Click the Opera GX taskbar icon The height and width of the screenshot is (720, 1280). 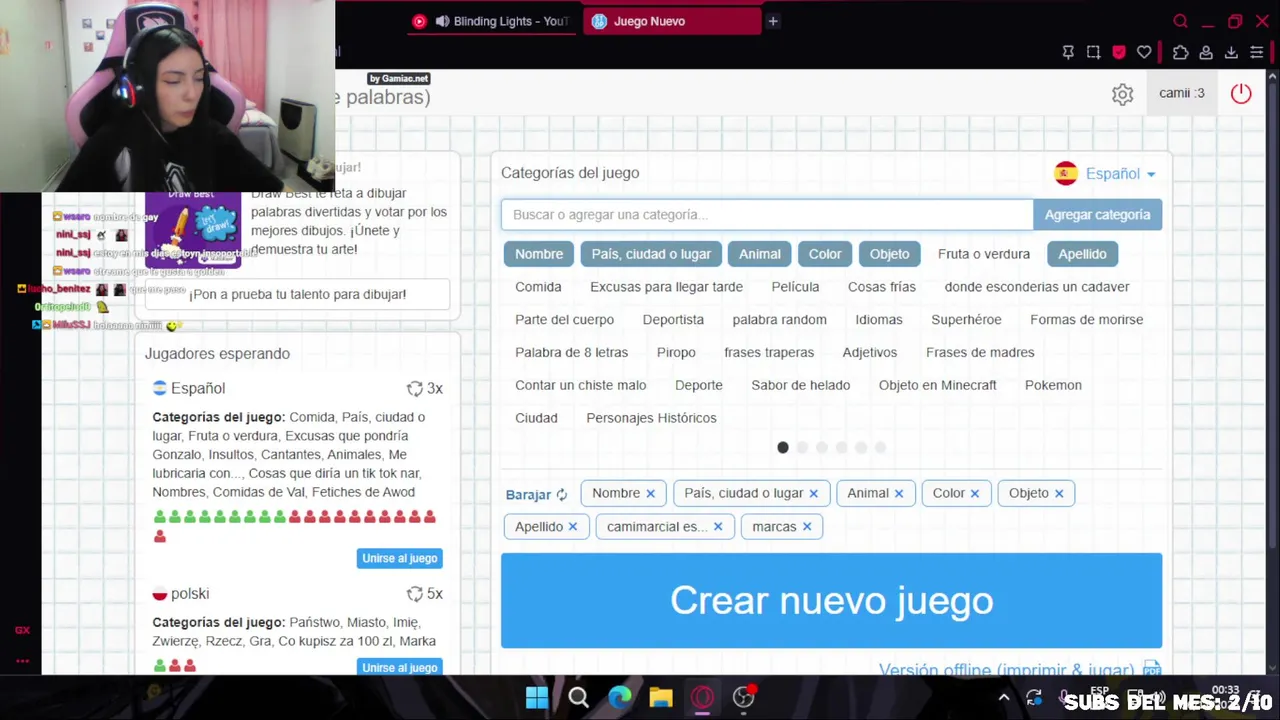[x=702, y=697]
